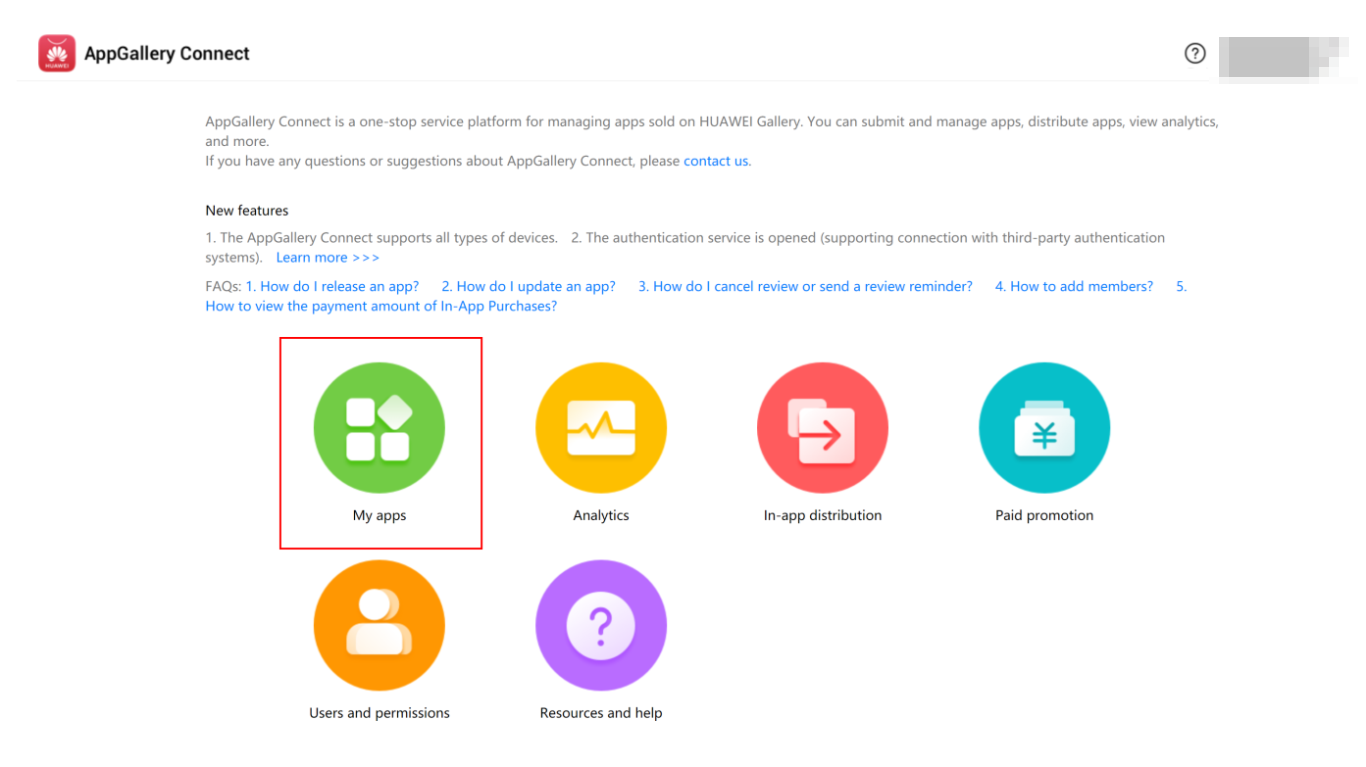This screenshot has height=767, width=1366.
Task: Click the Resources and help label
Action: [601, 713]
